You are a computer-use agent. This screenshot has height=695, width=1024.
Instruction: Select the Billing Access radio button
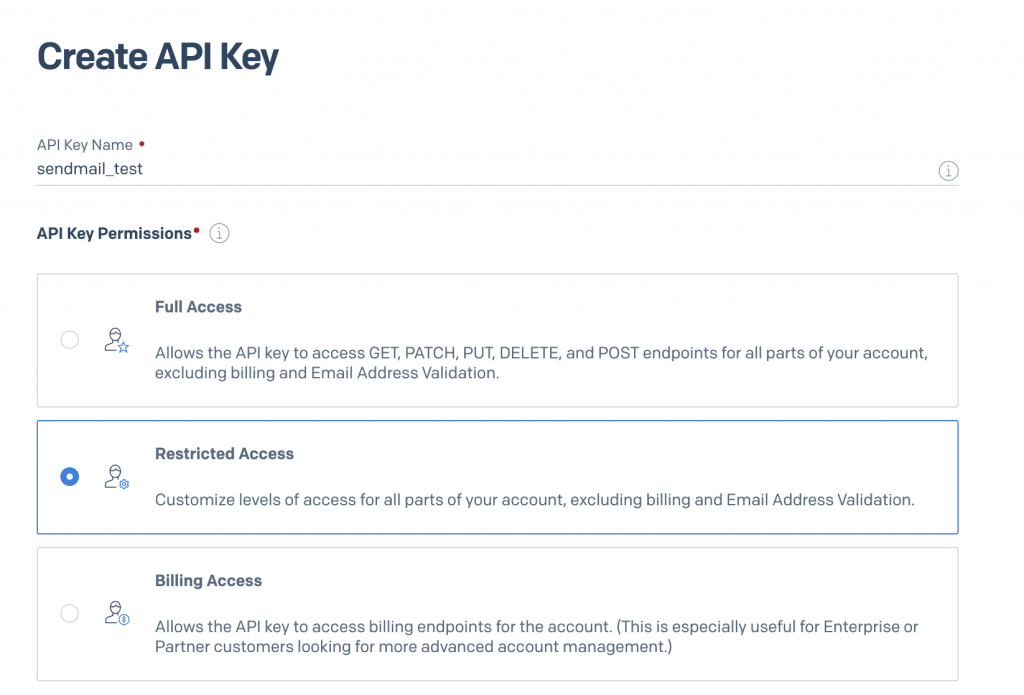pyautogui.click(x=69, y=613)
